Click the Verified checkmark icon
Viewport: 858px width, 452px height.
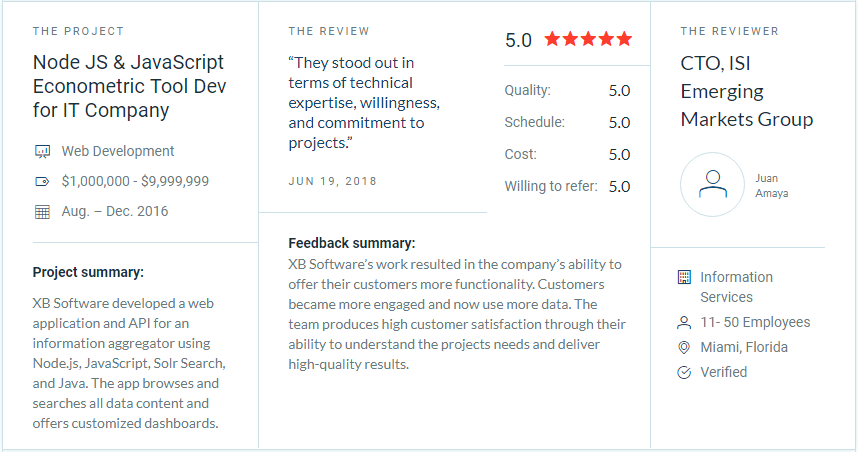[x=684, y=373]
